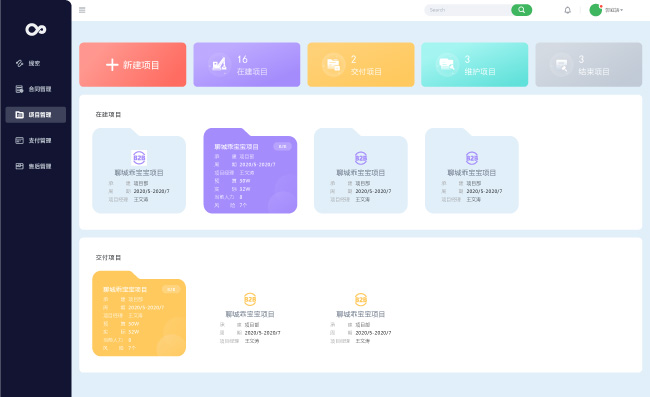This screenshot has width=650, height=397.
Task: Click the green user avatar
Action: (596, 10)
